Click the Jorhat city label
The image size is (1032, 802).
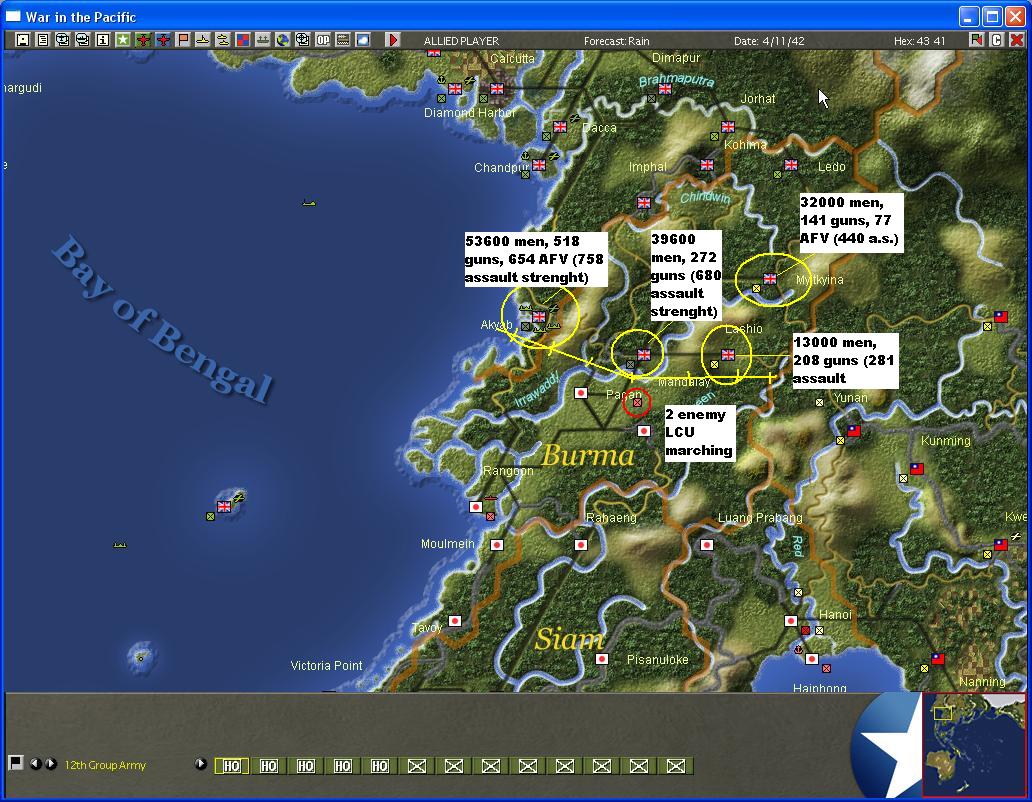click(758, 99)
